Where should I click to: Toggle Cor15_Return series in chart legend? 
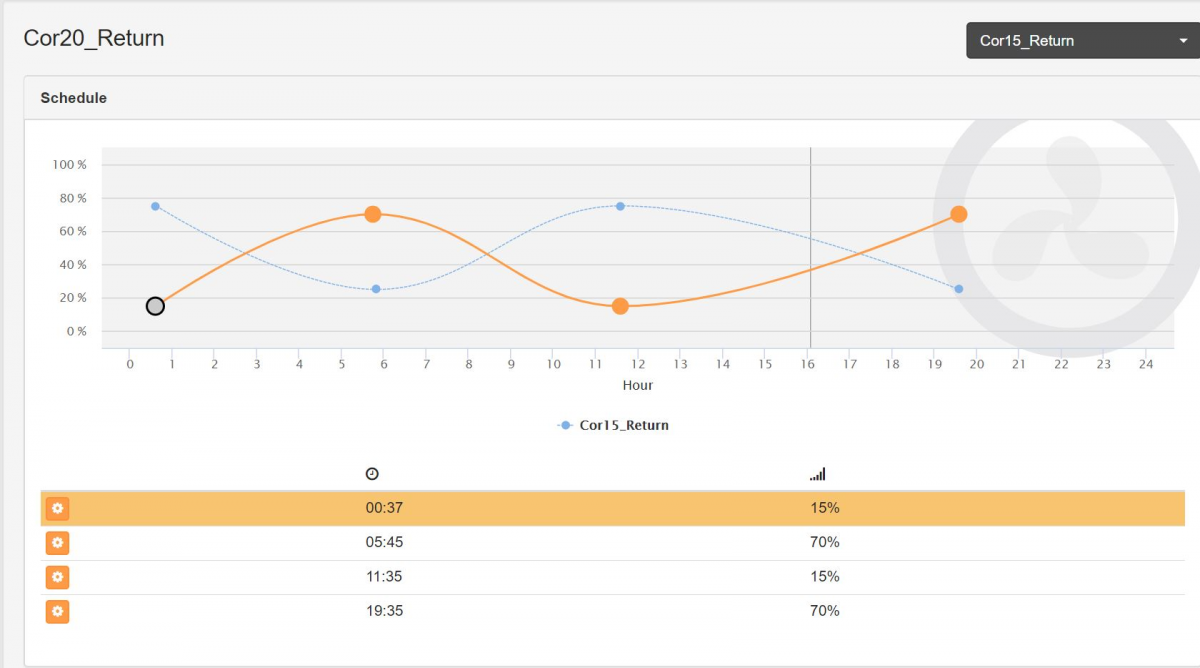click(613, 425)
